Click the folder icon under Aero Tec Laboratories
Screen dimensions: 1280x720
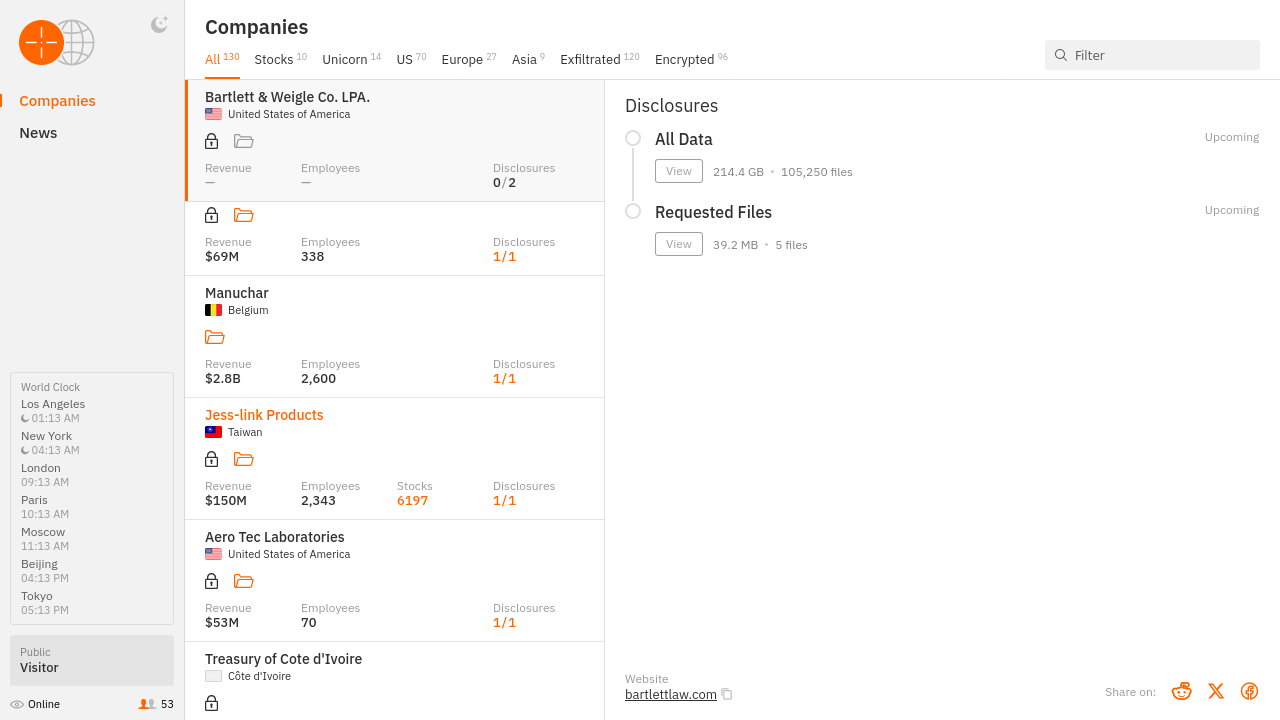point(243,581)
